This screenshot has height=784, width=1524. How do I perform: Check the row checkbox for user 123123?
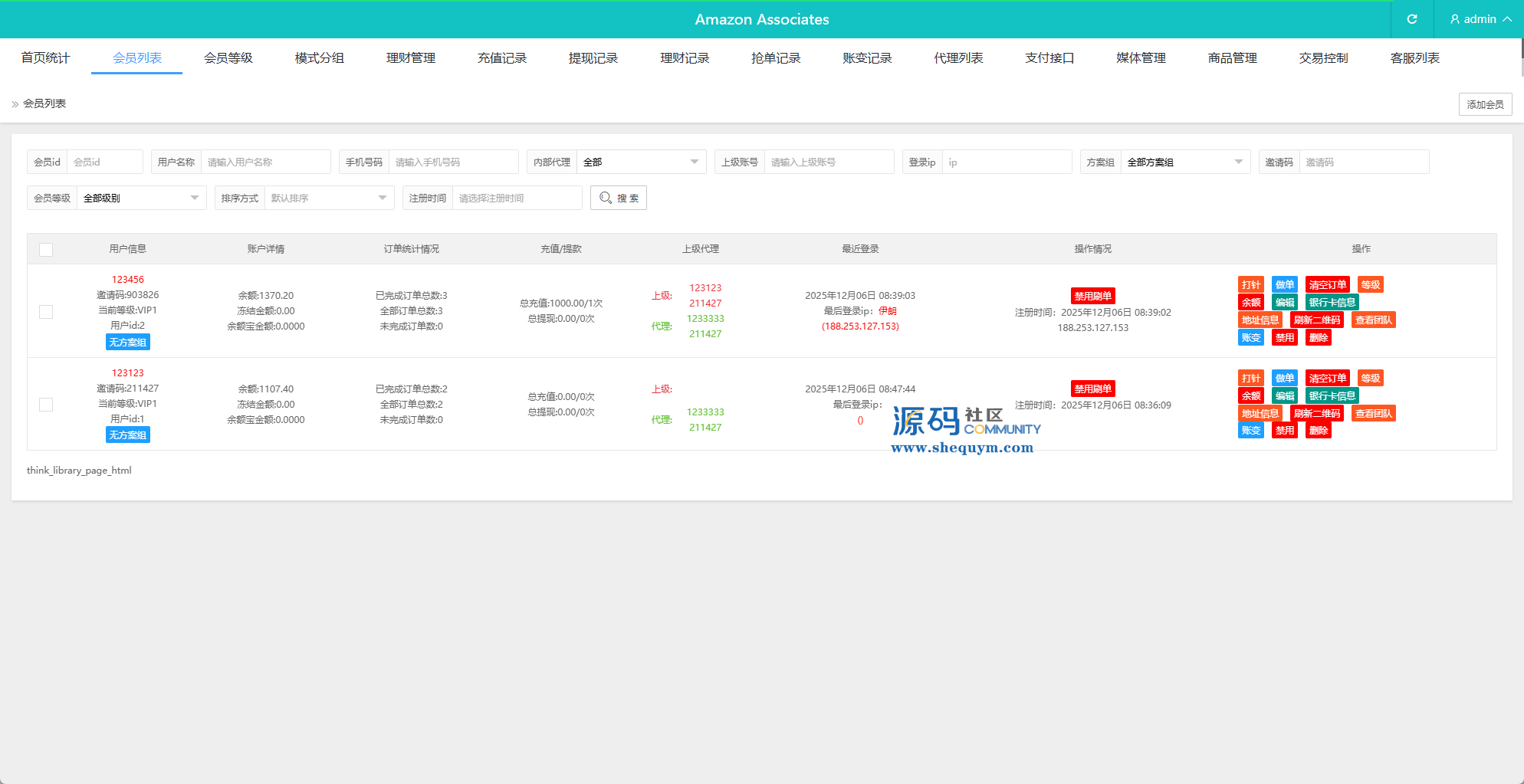46,405
